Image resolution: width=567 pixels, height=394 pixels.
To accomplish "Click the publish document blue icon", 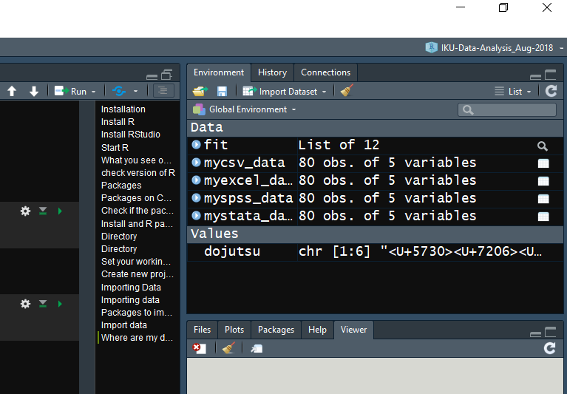I will coord(119,91).
